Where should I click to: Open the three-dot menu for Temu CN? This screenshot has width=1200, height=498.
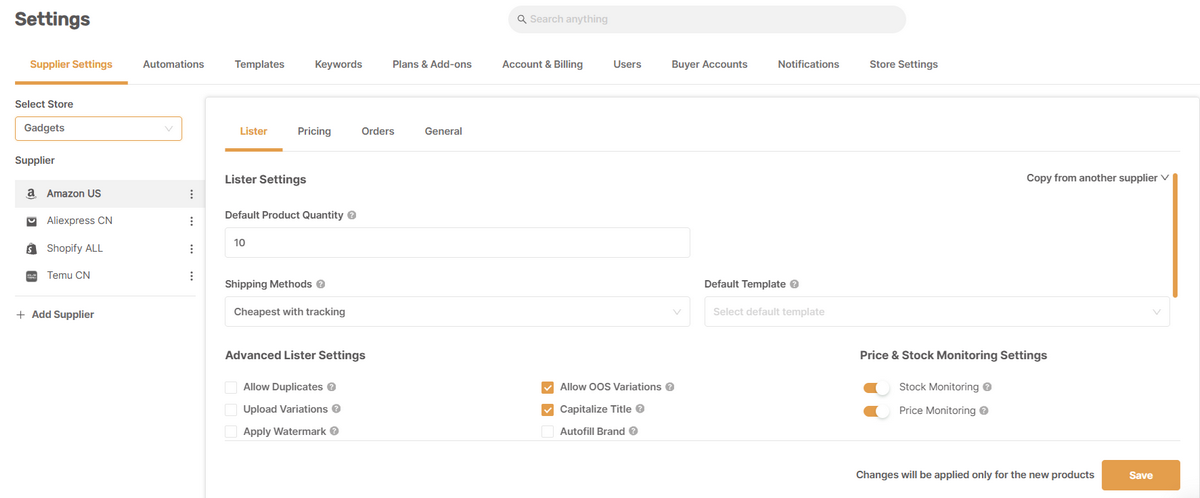point(191,276)
